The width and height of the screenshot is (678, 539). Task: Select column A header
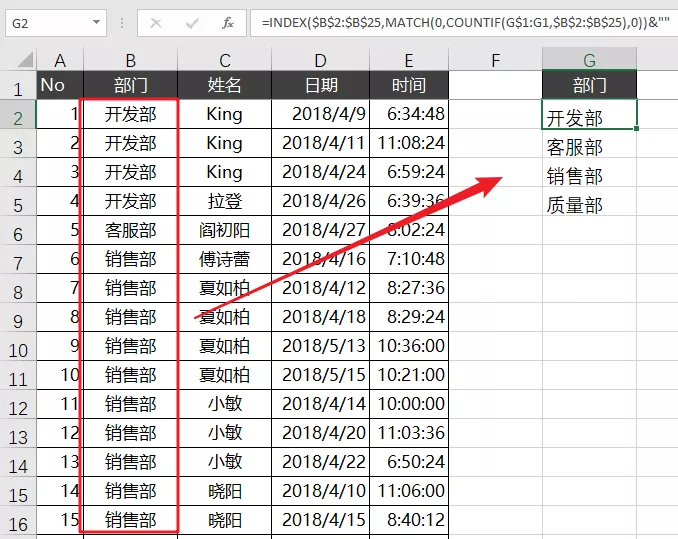[60, 60]
